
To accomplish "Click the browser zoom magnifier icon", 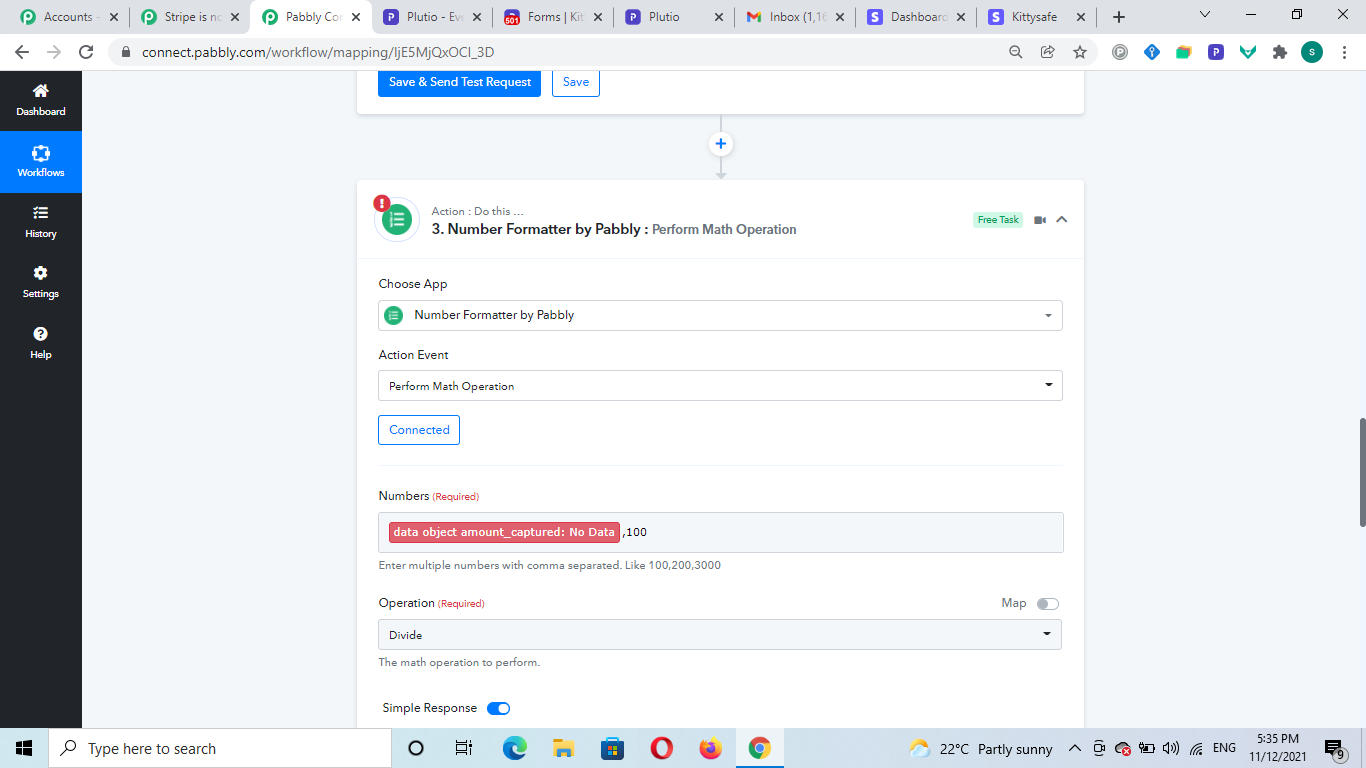I will click(1015, 52).
